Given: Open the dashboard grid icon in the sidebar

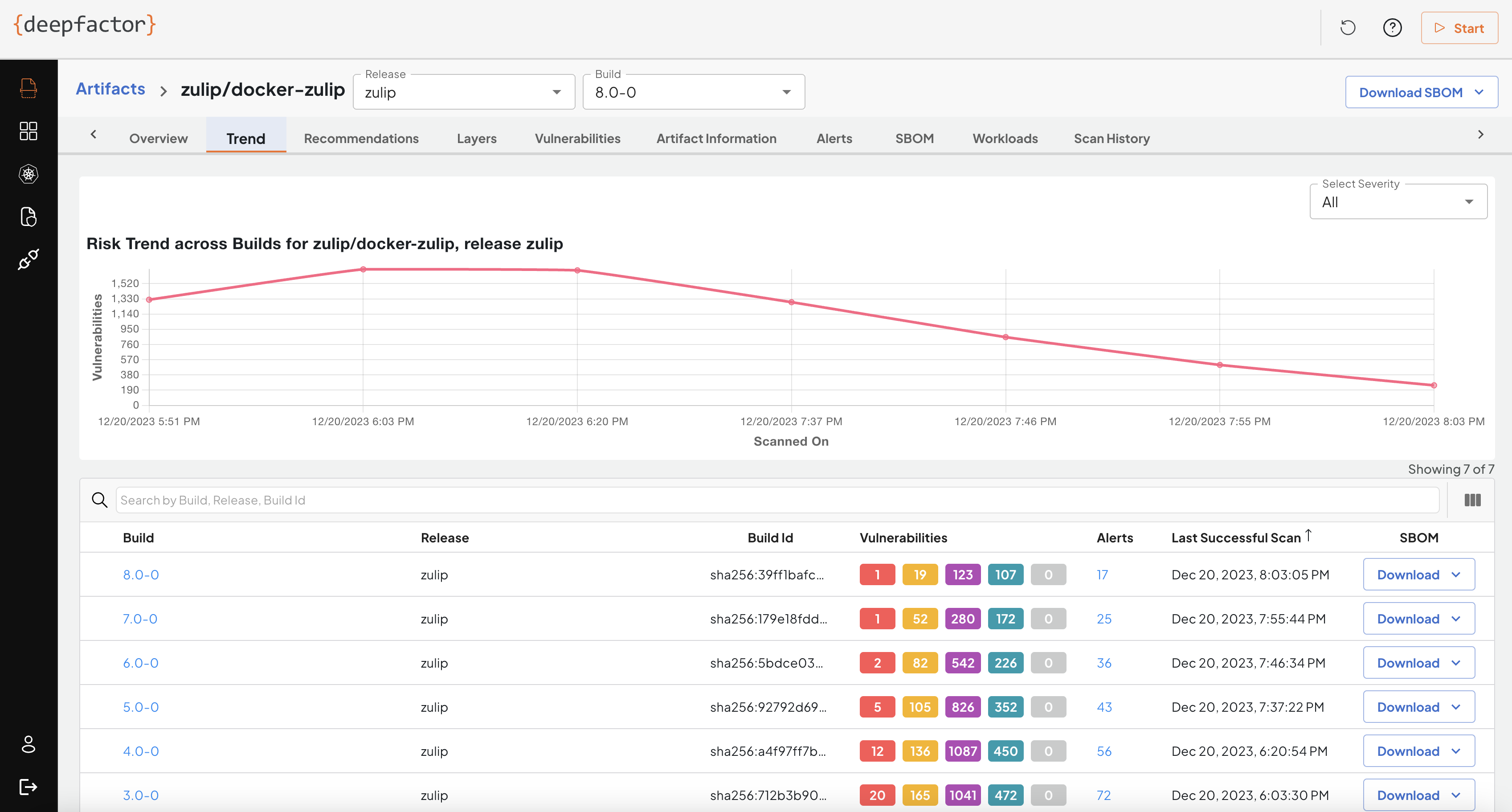Looking at the screenshot, I should tap(28, 131).
